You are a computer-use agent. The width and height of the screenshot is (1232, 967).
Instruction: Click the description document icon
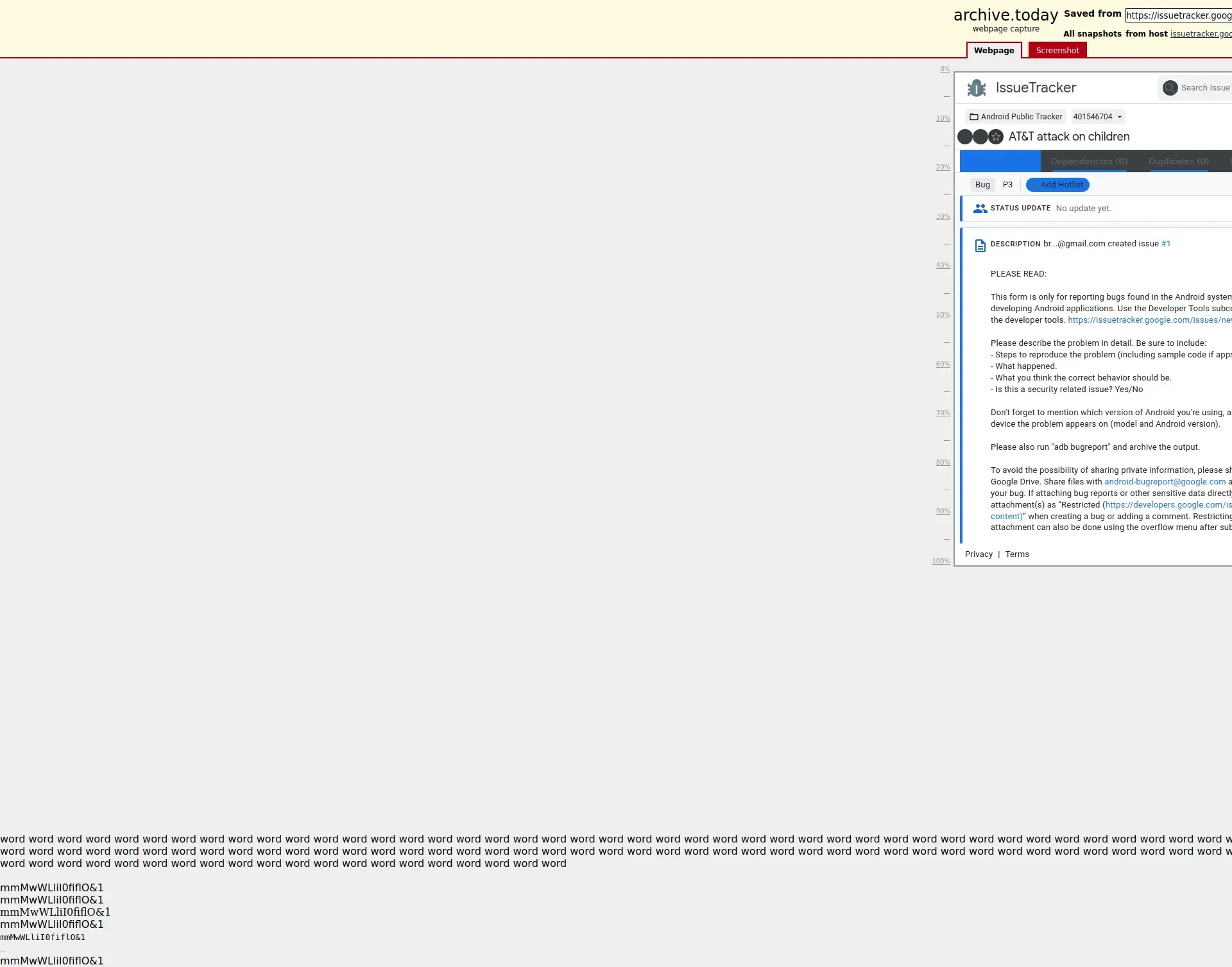(x=980, y=246)
